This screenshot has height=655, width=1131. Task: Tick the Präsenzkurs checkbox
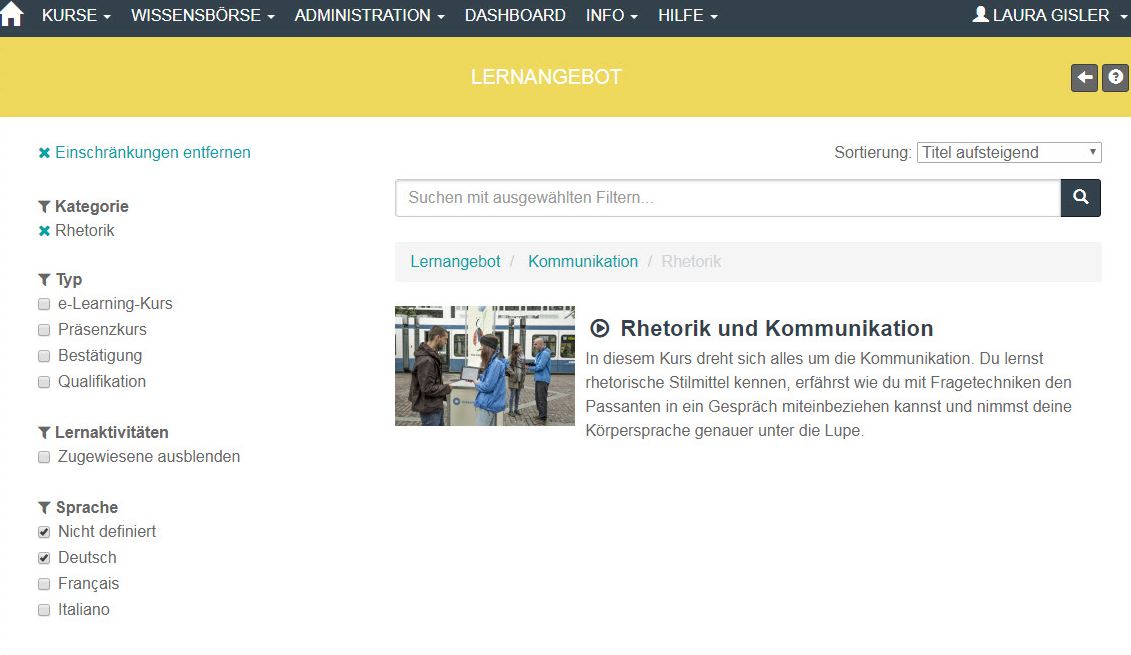pos(44,330)
